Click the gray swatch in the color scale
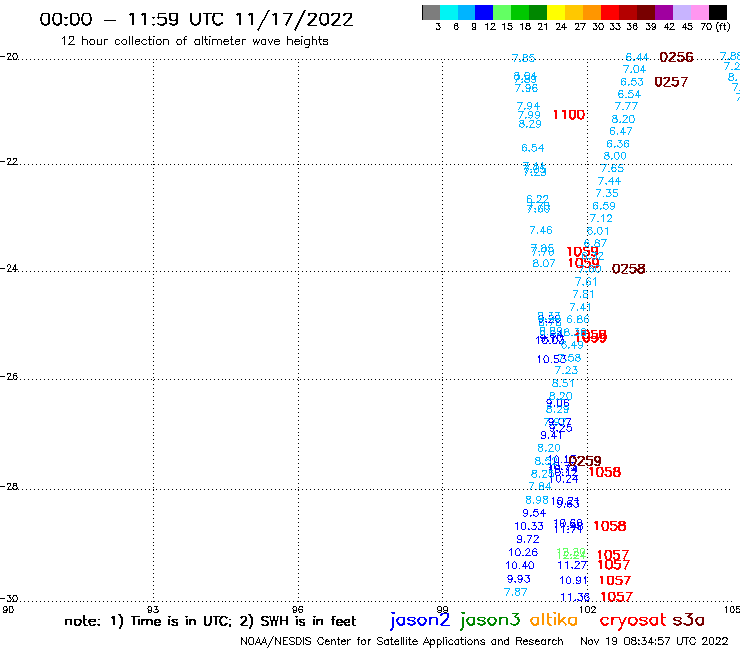Image resolution: width=740 pixels, height=650 pixels. point(431,12)
